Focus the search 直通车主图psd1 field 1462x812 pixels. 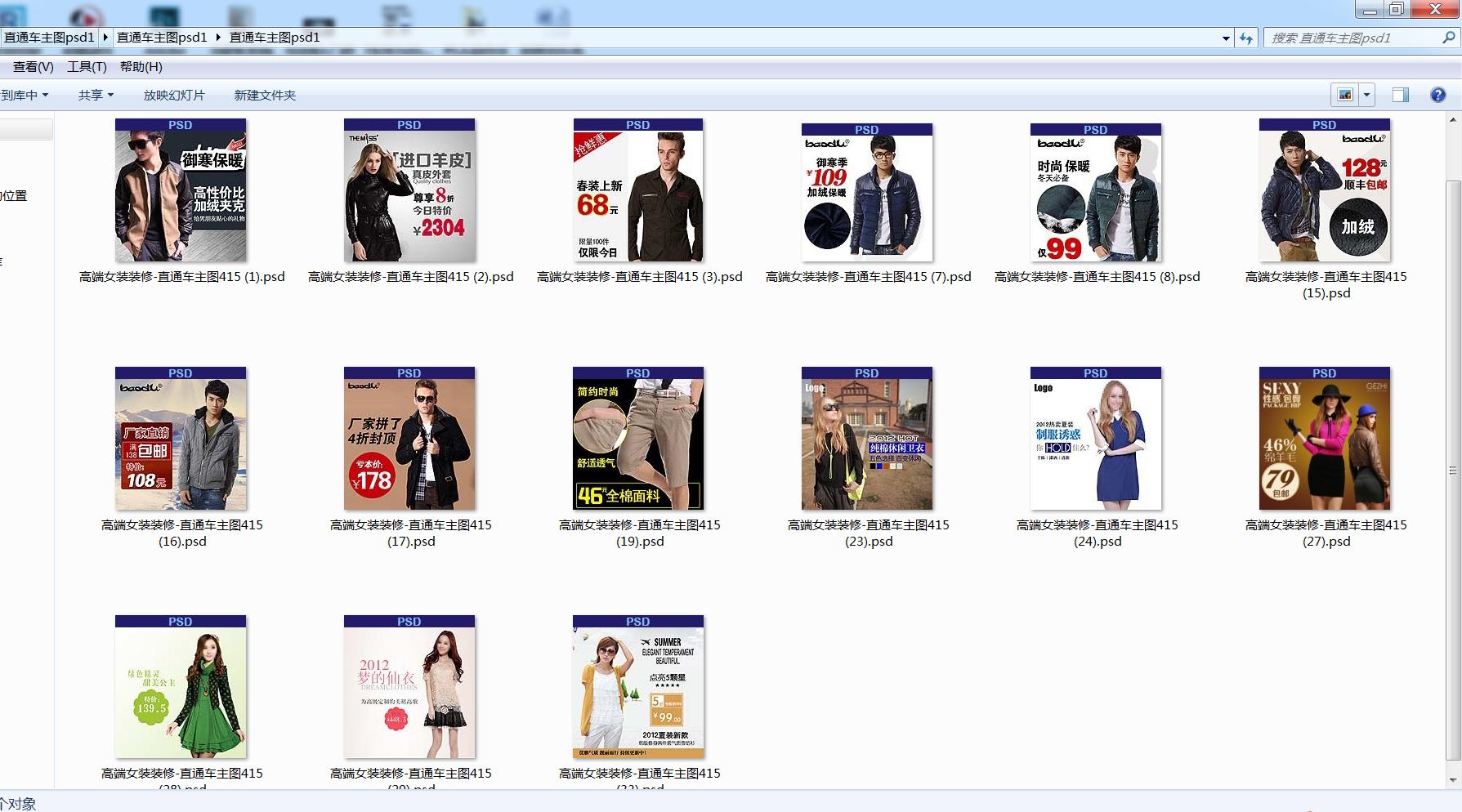click(1352, 38)
